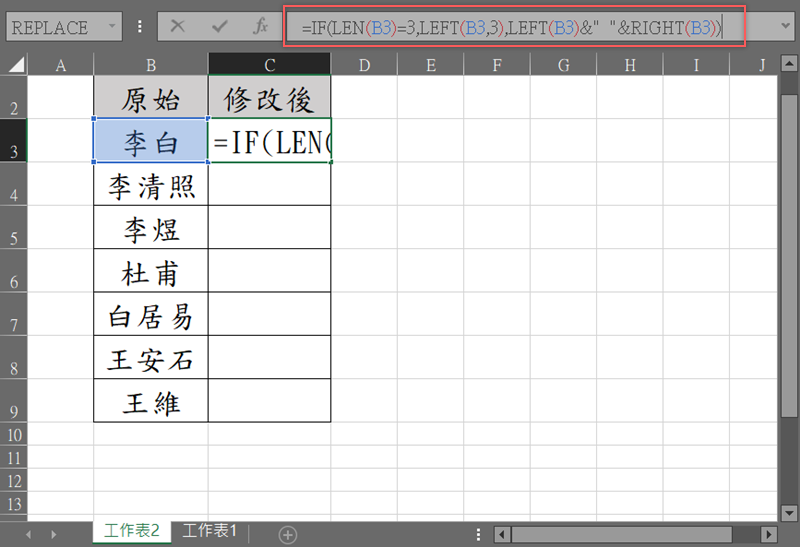Image resolution: width=800 pixels, height=547 pixels.
Task: Click the Select All corner triangle
Action: (15, 65)
